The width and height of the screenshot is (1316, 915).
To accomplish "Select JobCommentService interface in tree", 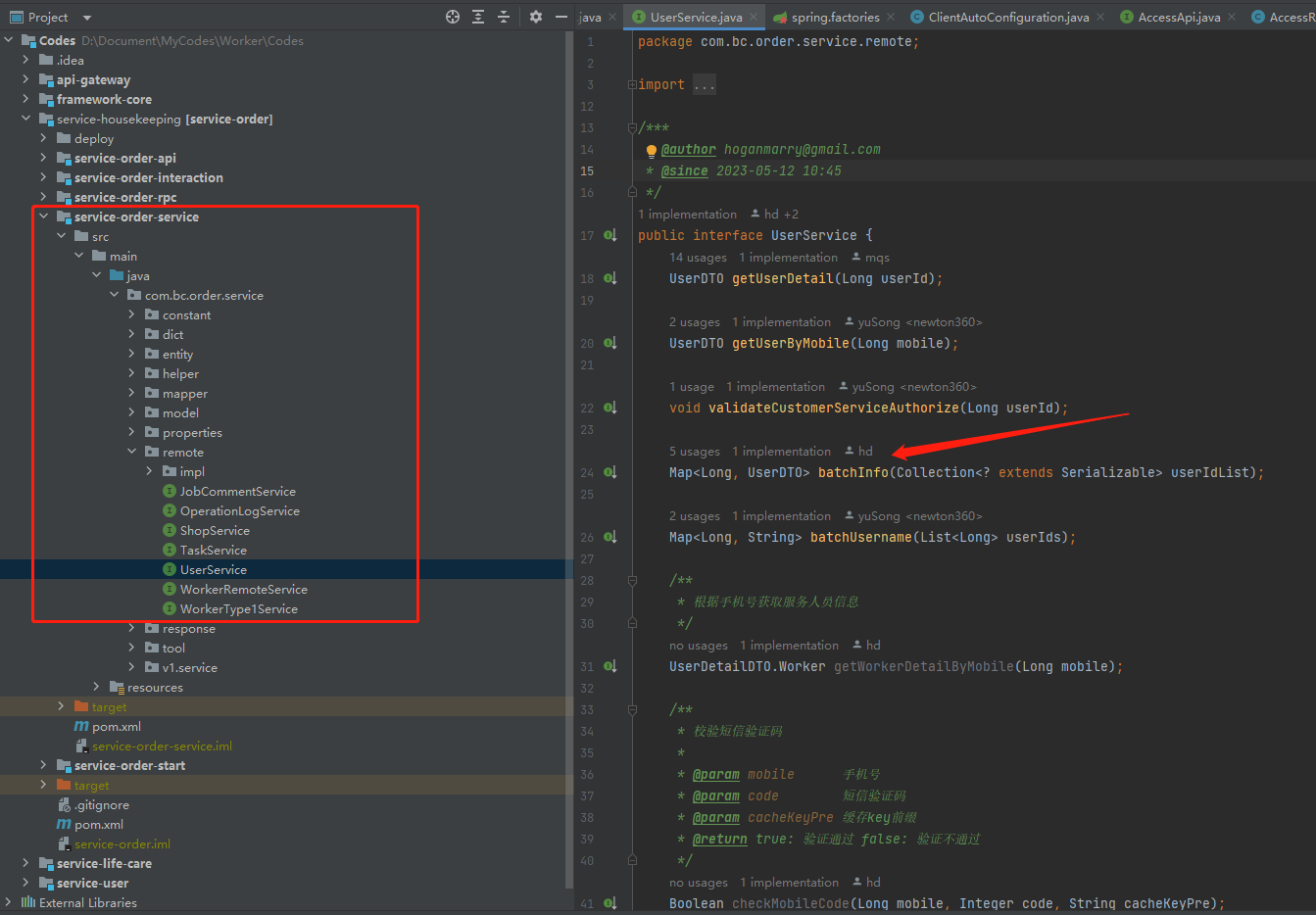I will pyautogui.click(x=237, y=491).
